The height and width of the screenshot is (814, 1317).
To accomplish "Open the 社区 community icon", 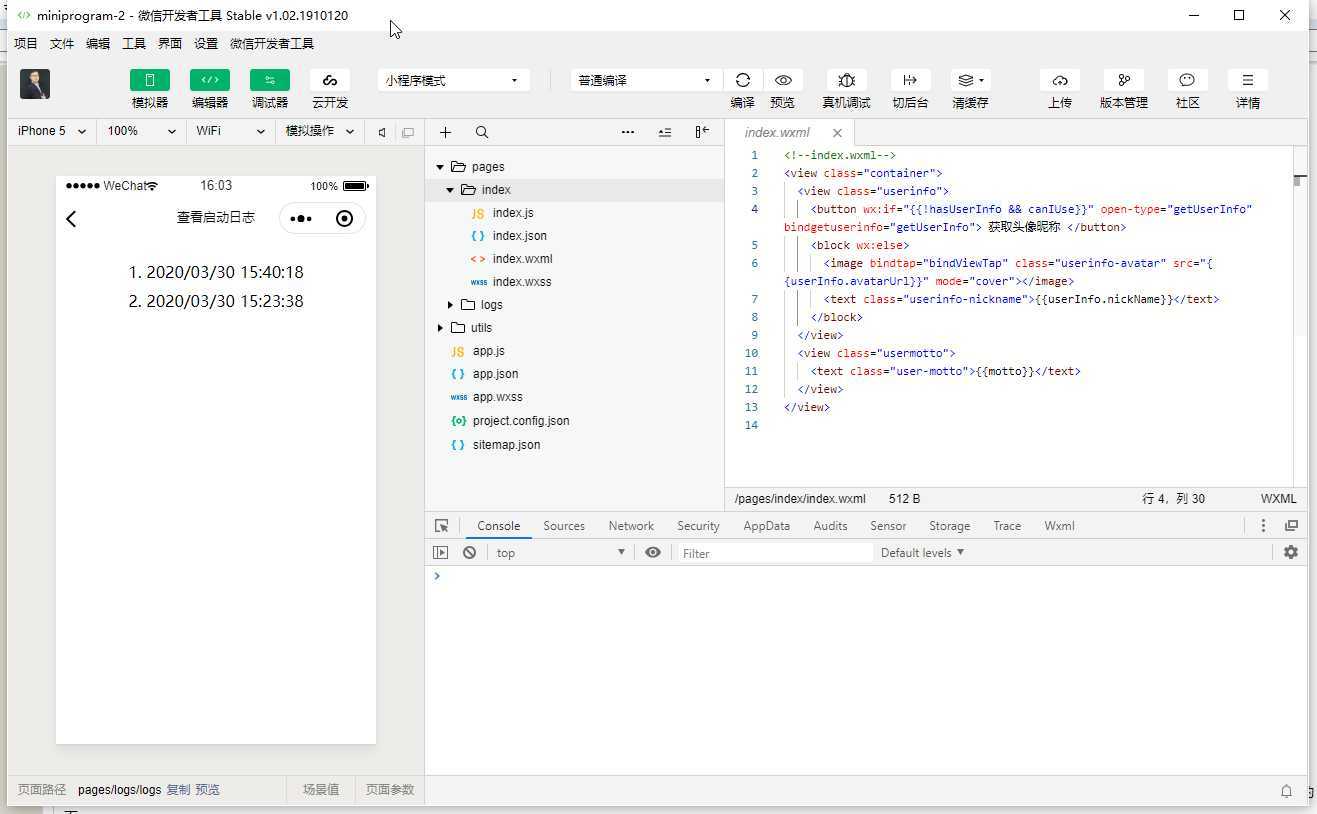I will [x=1187, y=80].
